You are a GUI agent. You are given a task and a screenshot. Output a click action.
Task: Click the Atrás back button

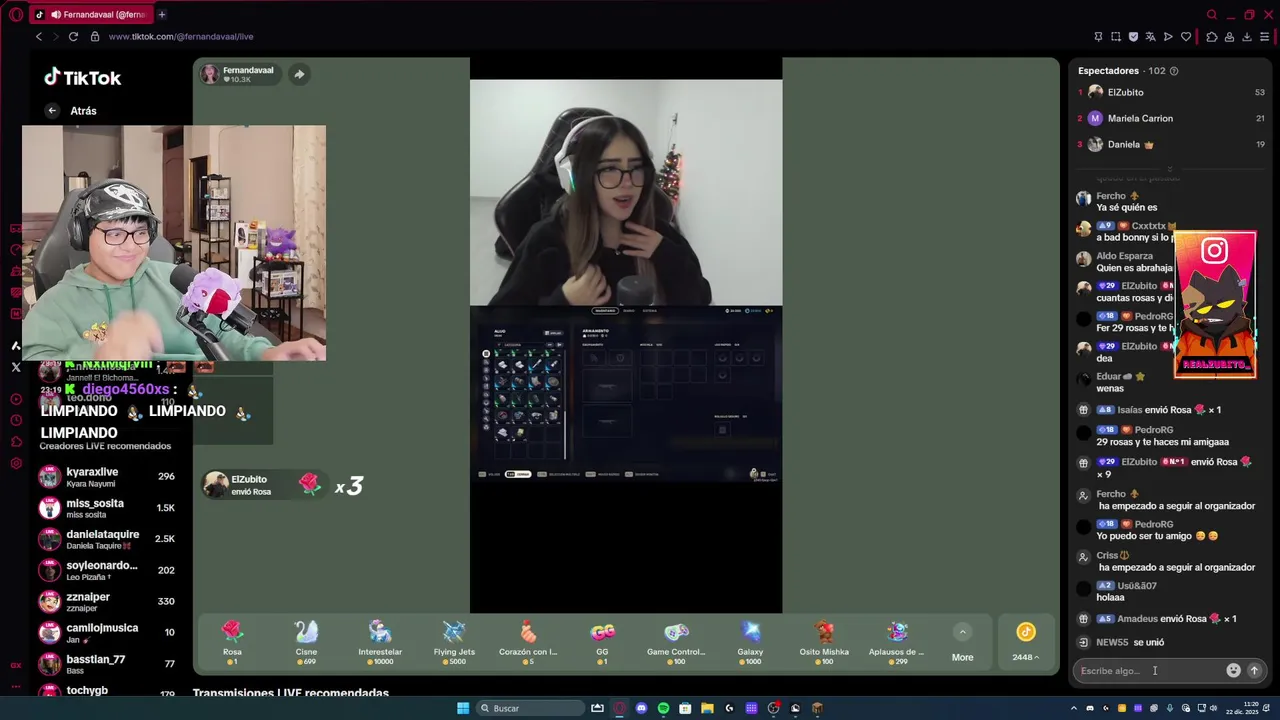(x=71, y=111)
